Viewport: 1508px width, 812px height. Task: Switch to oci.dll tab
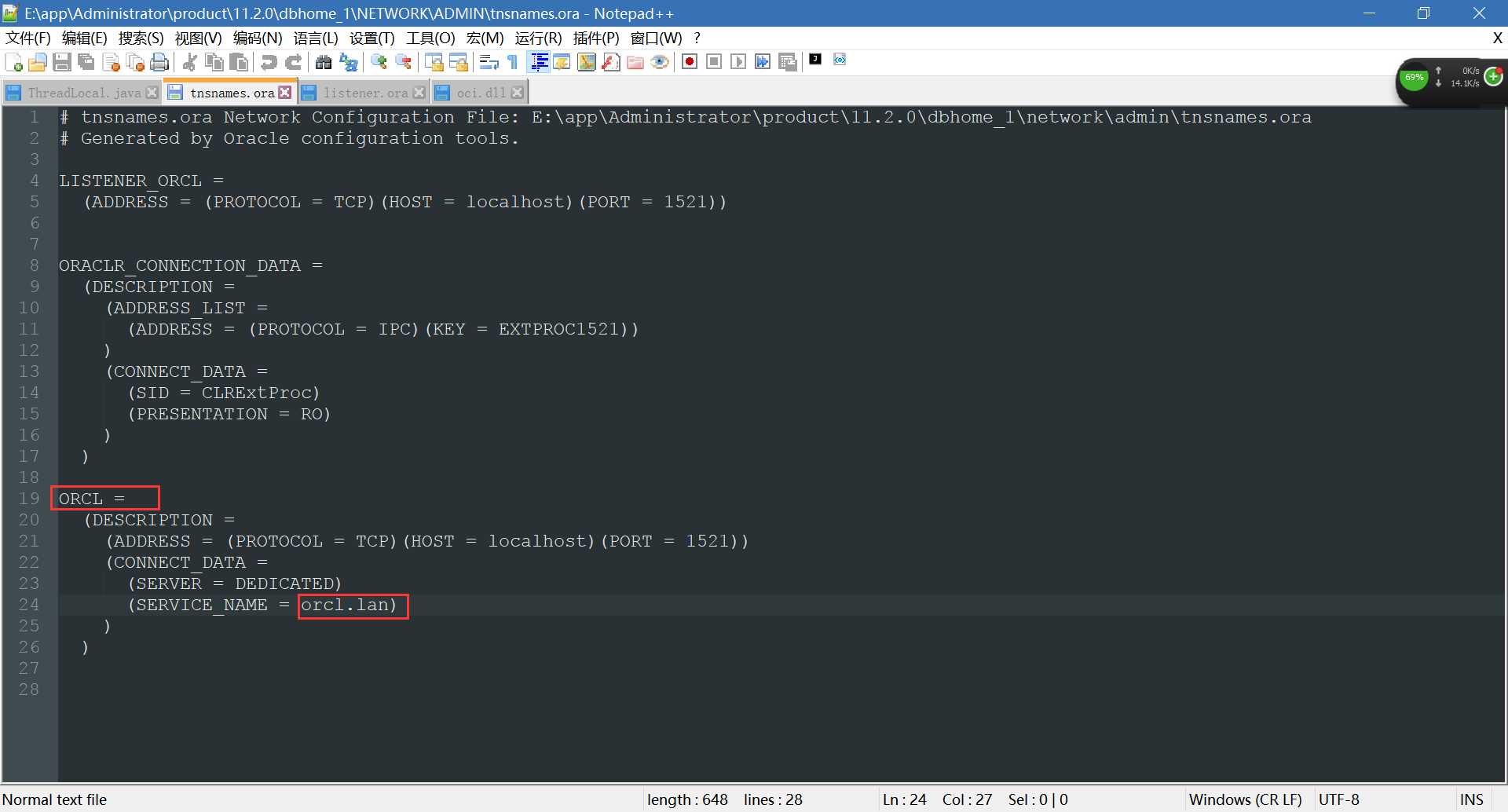(481, 93)
